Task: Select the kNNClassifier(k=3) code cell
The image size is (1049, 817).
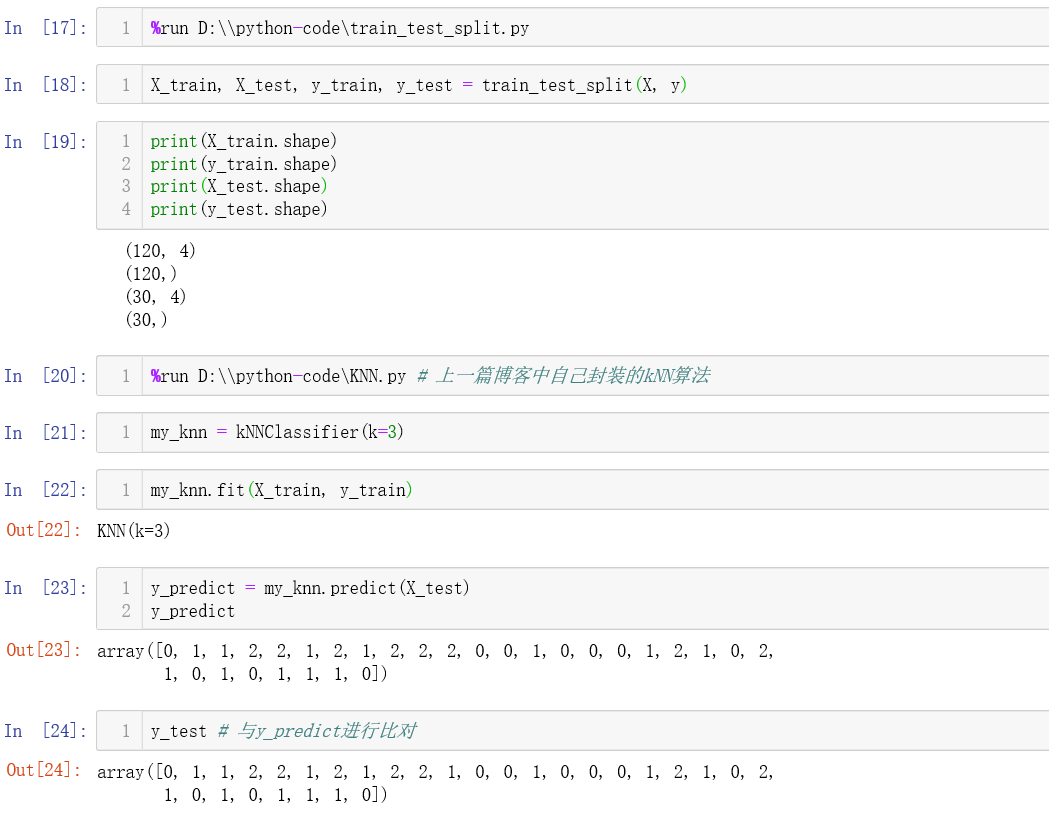Action: coord(277,432)
